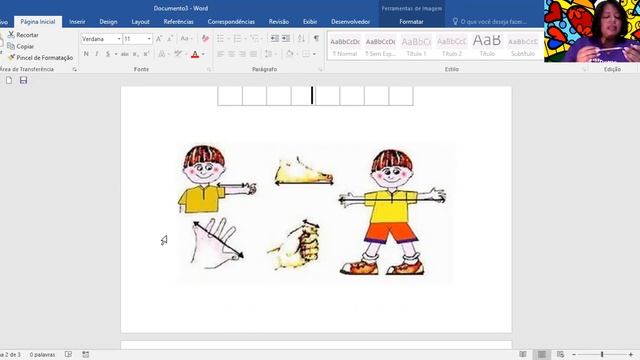This screenshot has height=360, width=640.
Task: Click the new blank document icon
Action: [9, 80]
